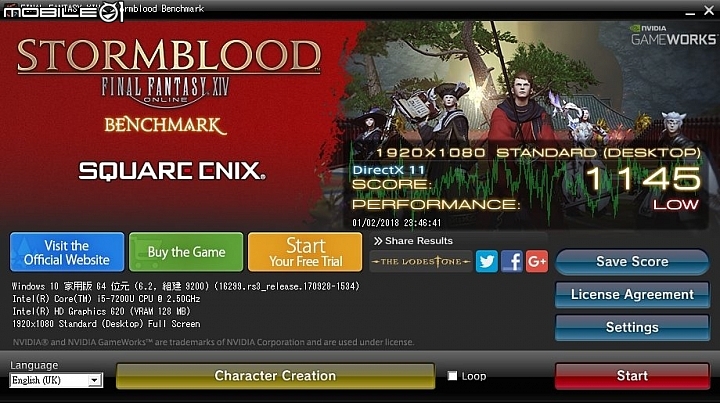Share results on Google Plus
Screen dimensions: 720x403
coord(537,262)
